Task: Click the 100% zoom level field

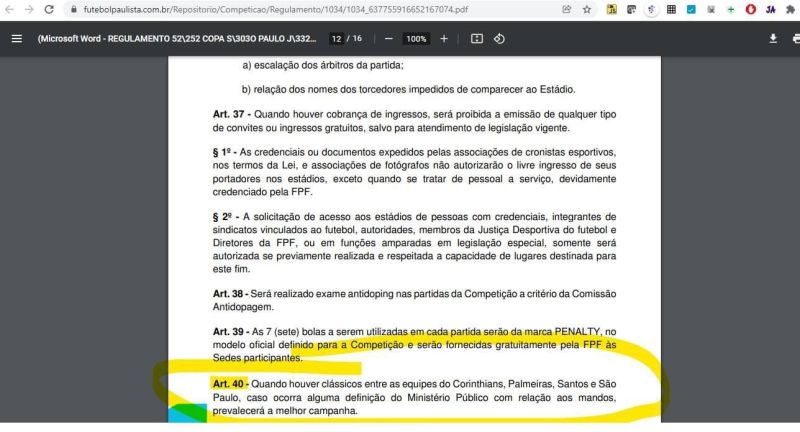Action: (x=416, y=39)
